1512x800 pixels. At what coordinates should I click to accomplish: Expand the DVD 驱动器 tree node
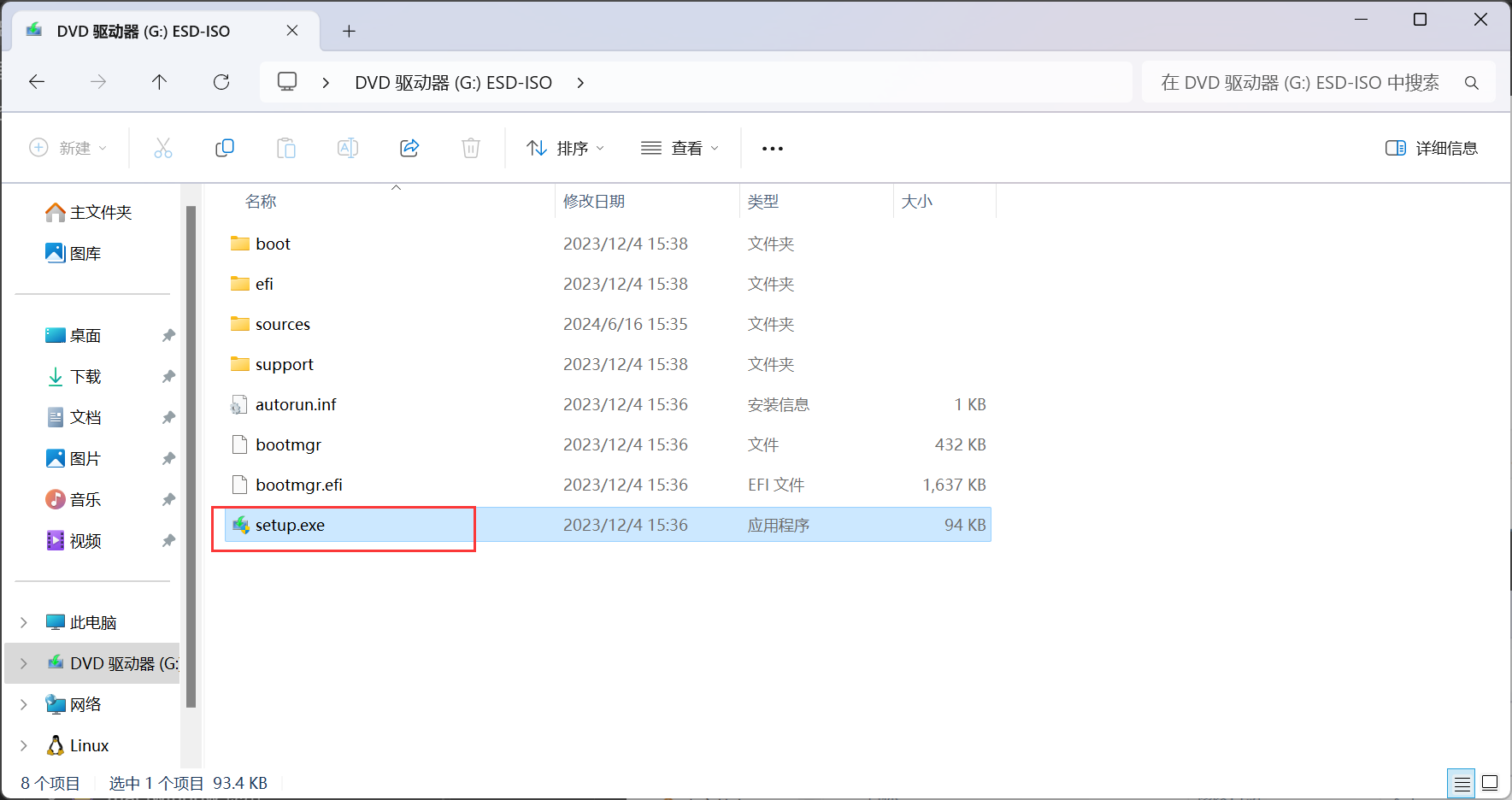[x=24, y=663]
